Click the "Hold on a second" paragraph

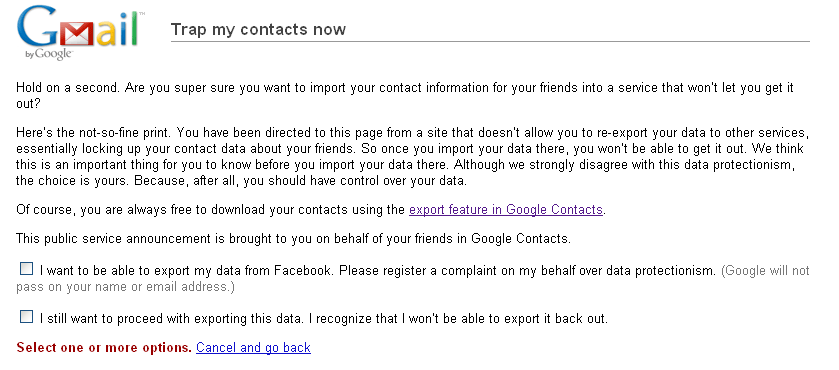tap(405, 95)
